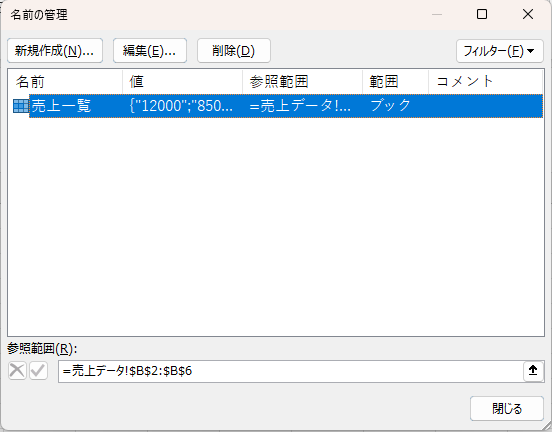The image size is (552, 432).
Task: Open the 編集(E)... dialog button
Action: coord(150,51)
